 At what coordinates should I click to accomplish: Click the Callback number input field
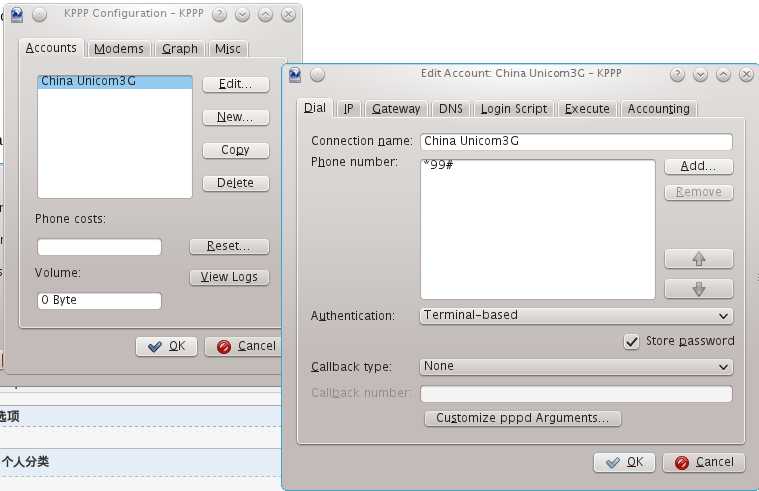point(576,394)
